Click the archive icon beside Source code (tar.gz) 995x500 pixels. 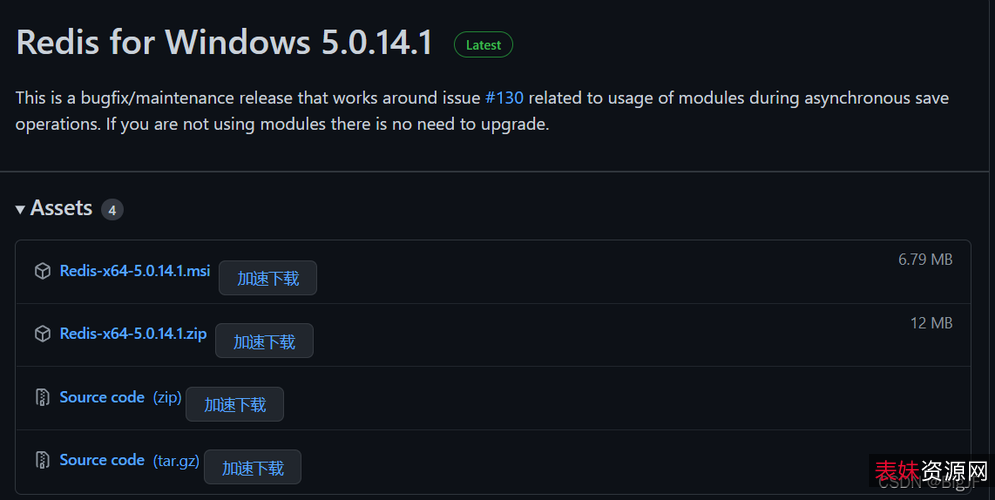42,461
